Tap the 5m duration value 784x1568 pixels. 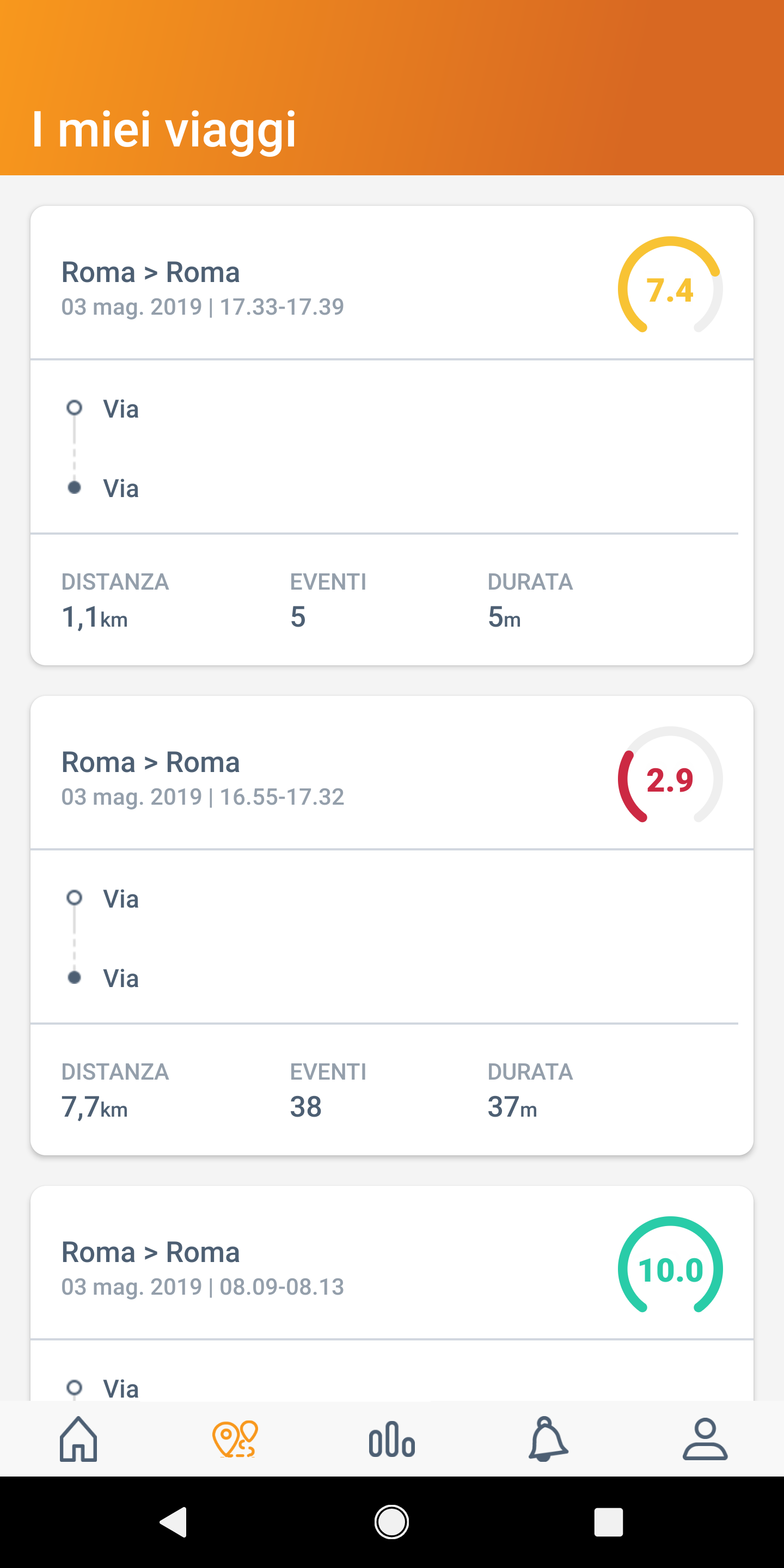(x=504, y=617)
